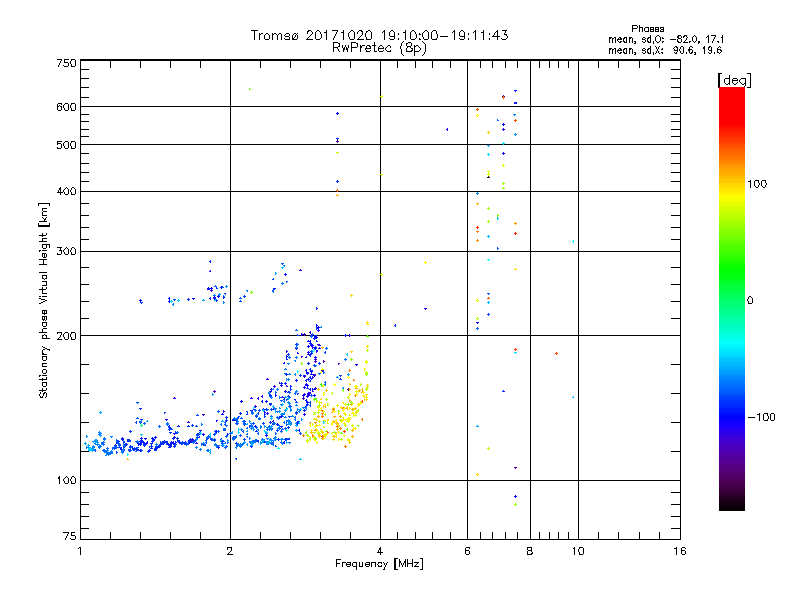Image resolution: width=800 pixels, height=600 pixels.
Task: Click the x-axis tick label '1'
Action: point(80,551)
